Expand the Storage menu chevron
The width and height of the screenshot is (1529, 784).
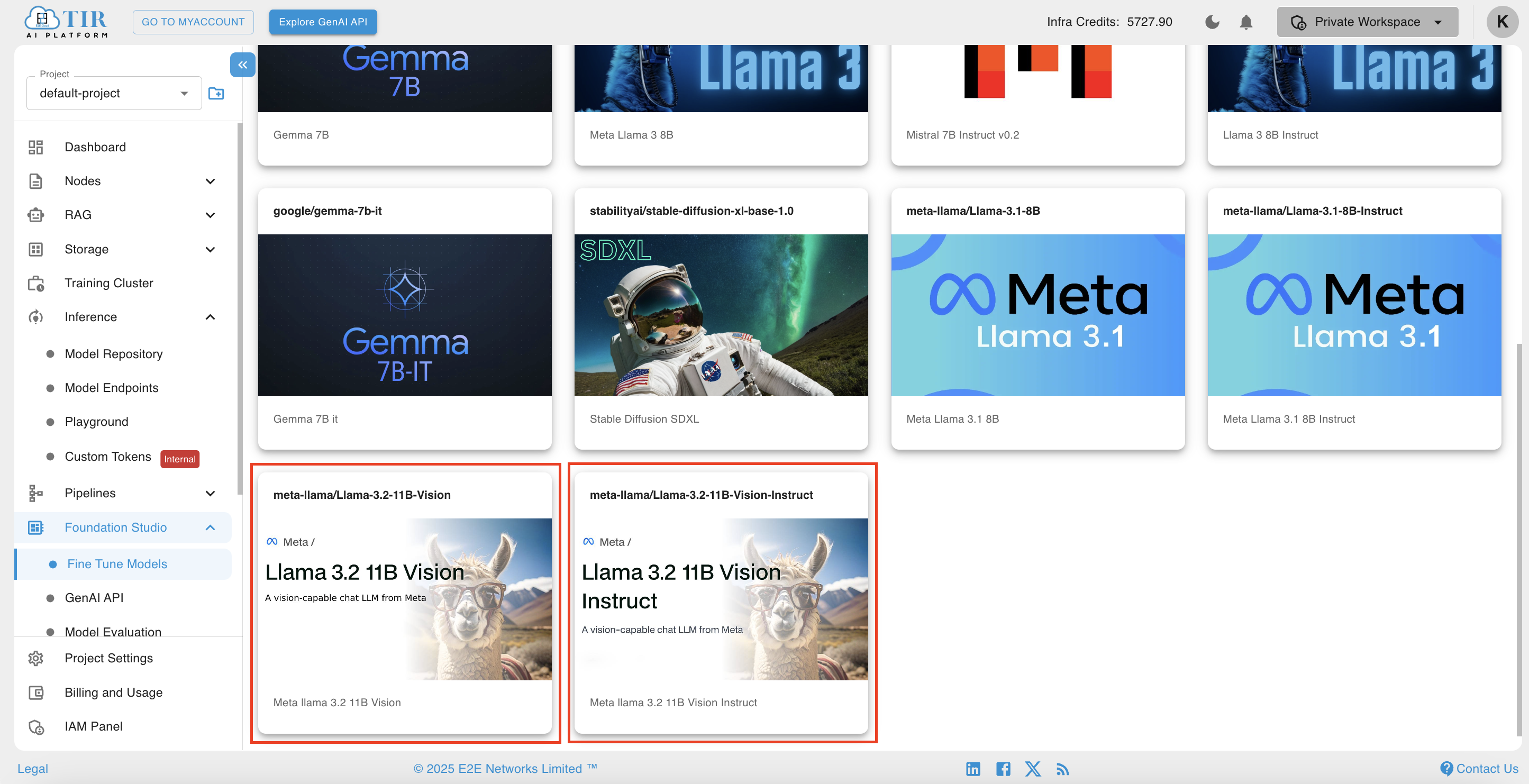(210, 249)
